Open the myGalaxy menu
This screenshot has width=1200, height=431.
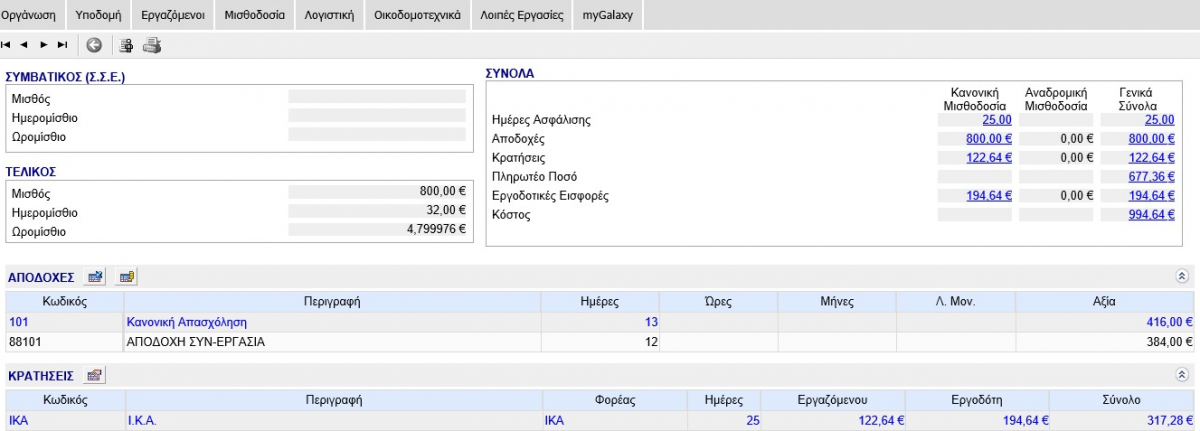click(608, 16)
